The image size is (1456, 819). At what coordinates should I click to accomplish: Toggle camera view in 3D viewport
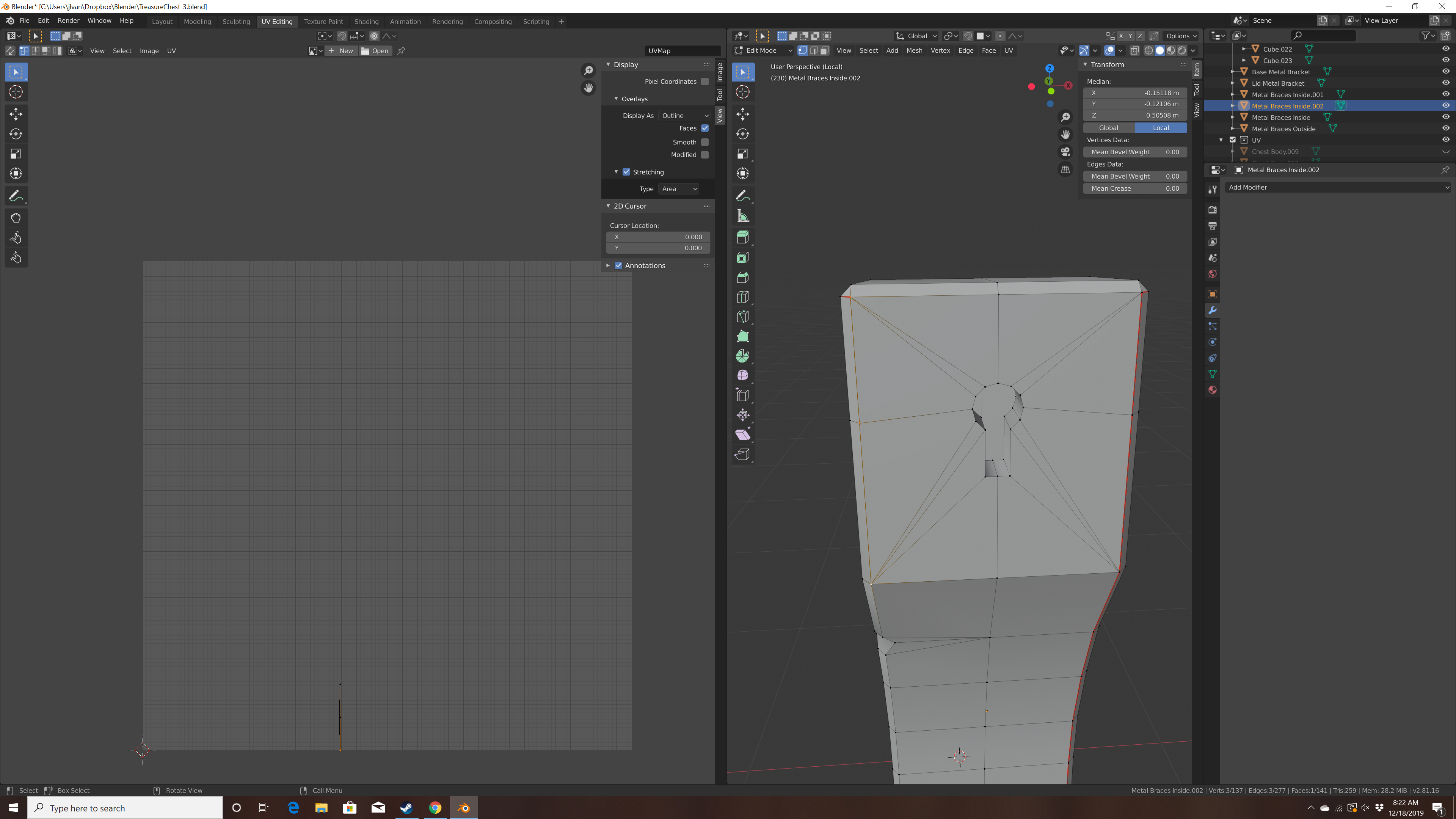point(1065,152)
